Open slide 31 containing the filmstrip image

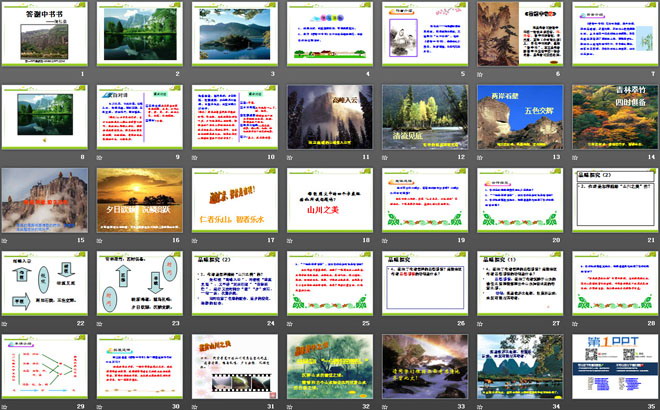233,366
